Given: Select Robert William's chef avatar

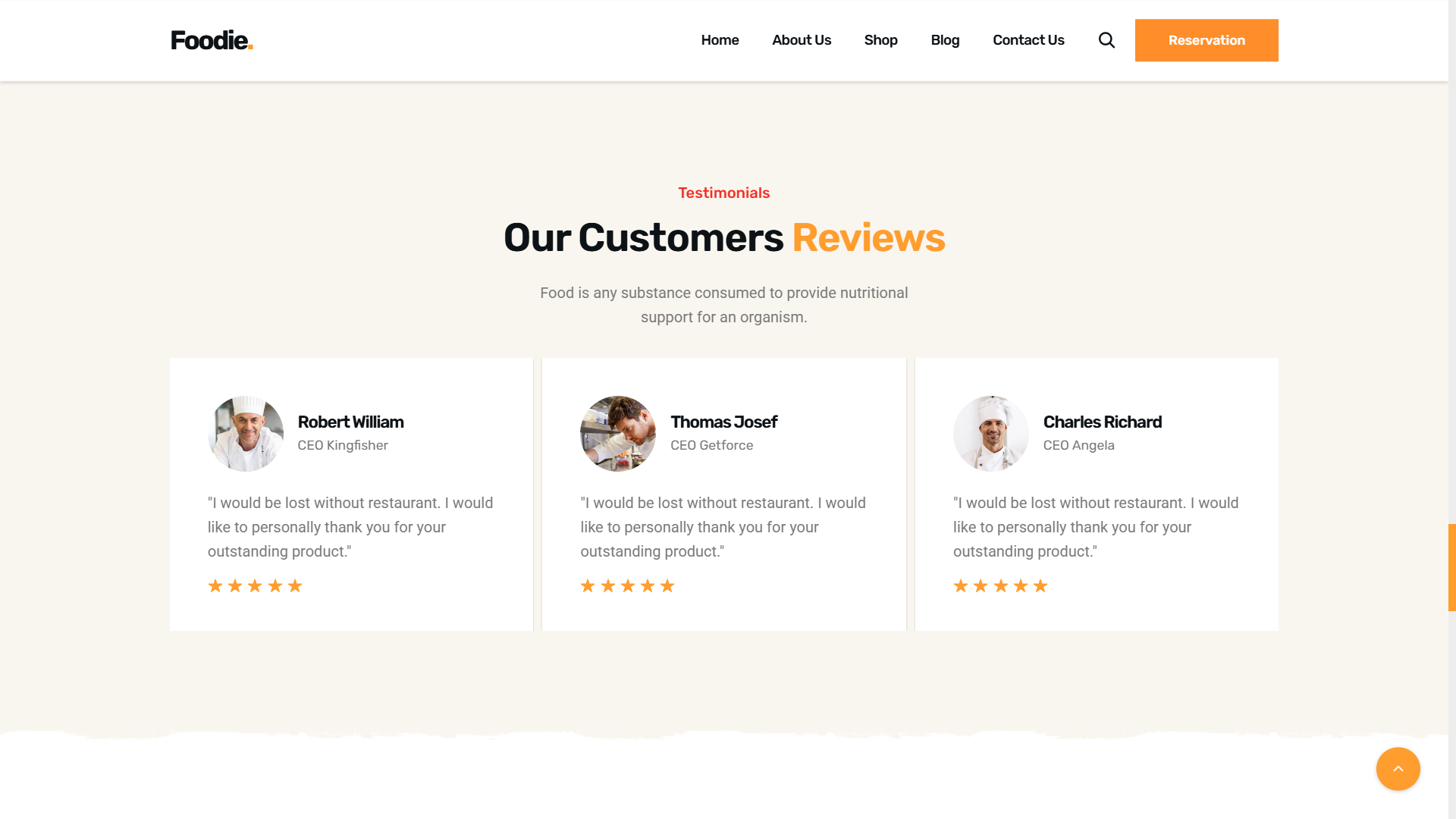Looking at the screenshot, I should tap(246, 434).
